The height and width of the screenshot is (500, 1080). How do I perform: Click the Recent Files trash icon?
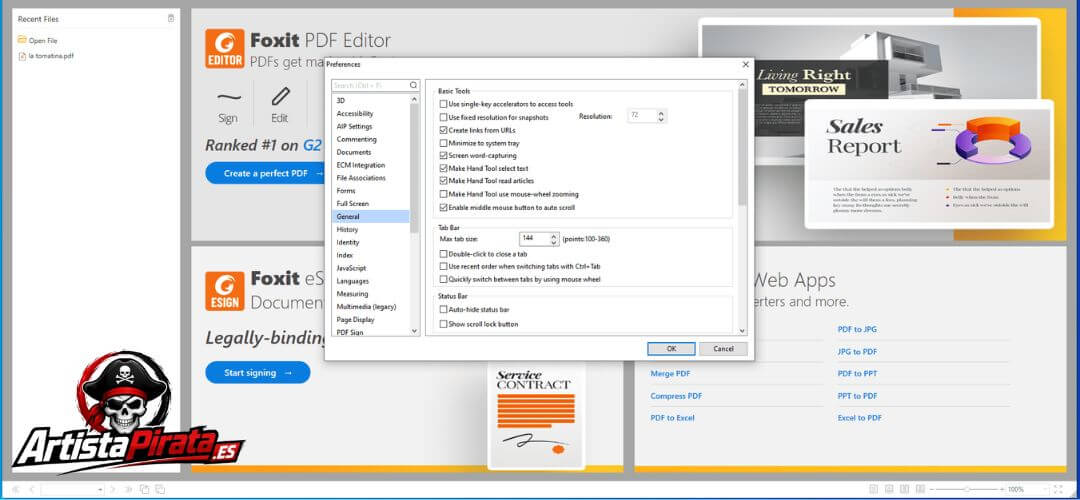(171, 19)
